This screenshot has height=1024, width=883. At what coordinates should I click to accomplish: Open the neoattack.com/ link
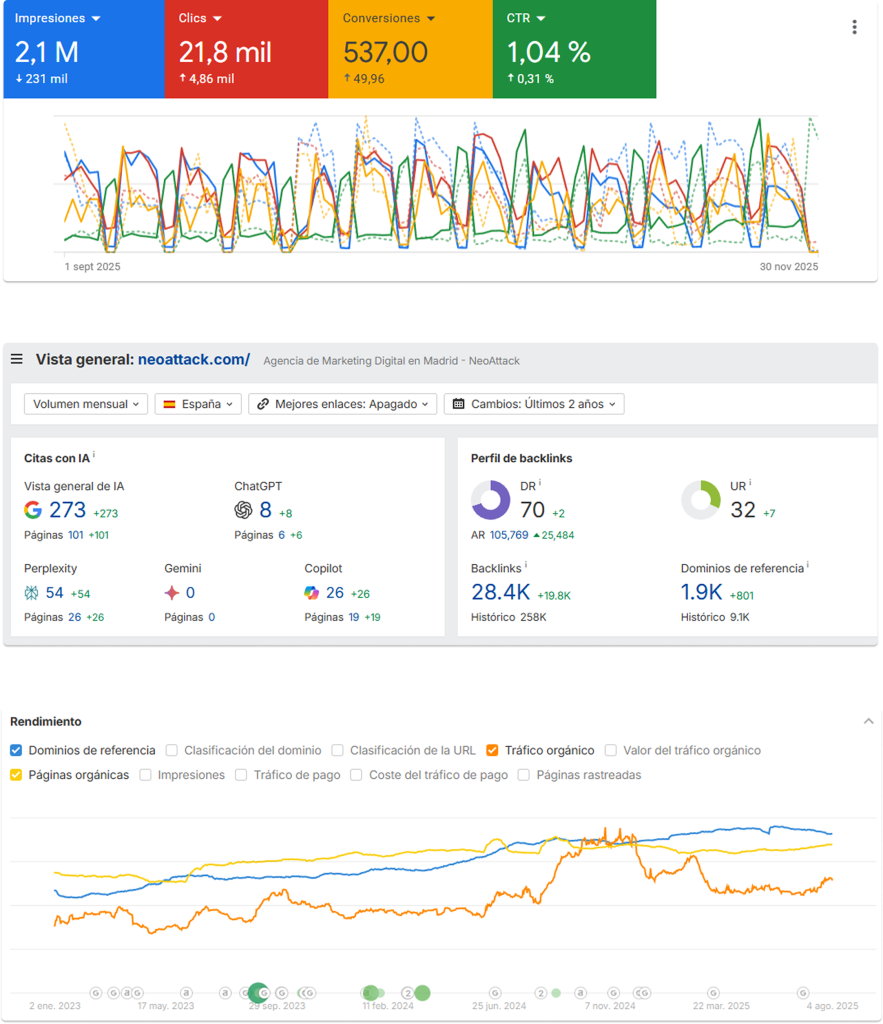point(193,360)
